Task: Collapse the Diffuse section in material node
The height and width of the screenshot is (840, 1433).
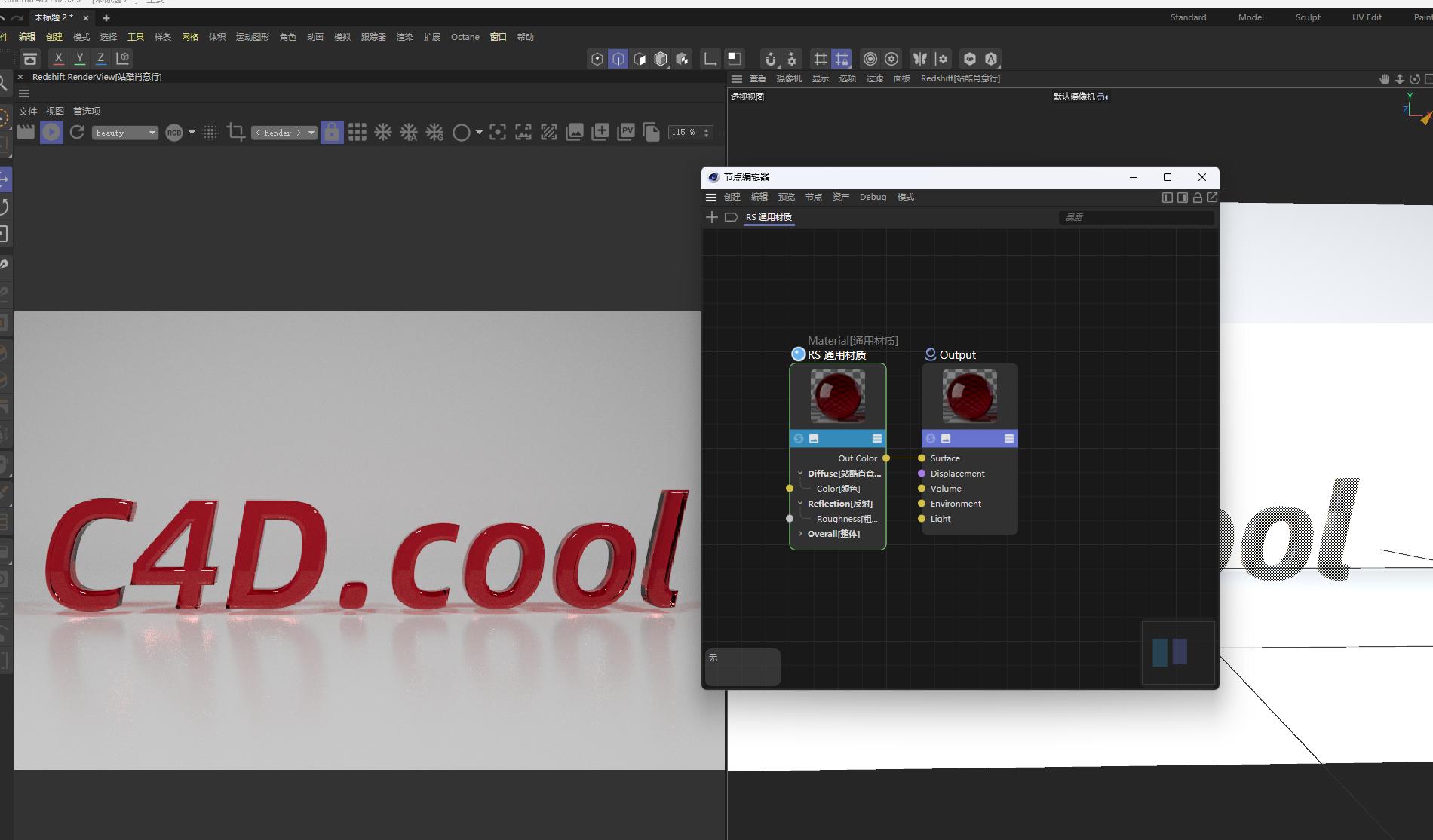Action: [x=800, y=474]
